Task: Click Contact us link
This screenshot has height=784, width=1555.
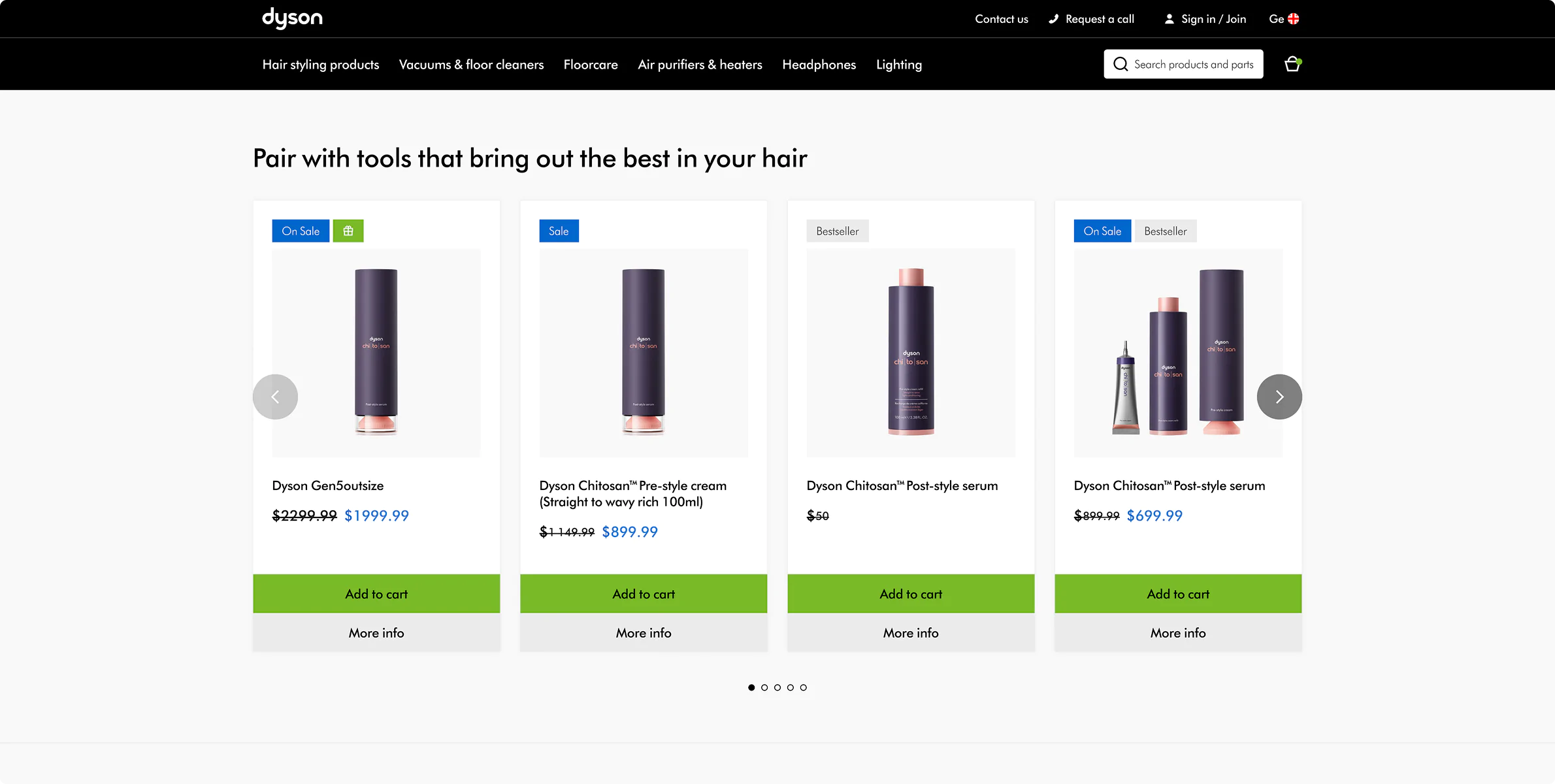Action: (x=1002, y=19)
